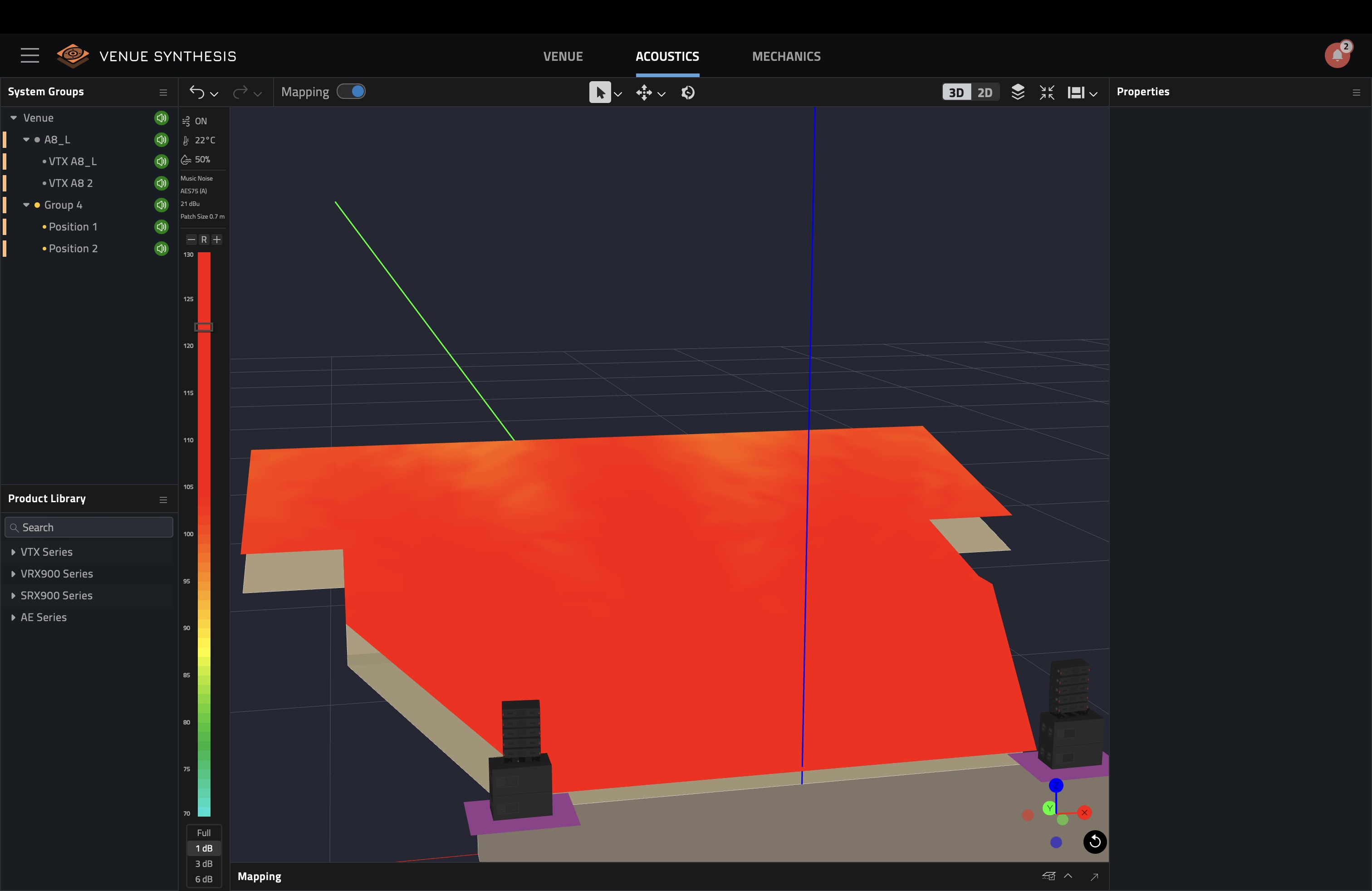This screenshot has width=1372, height=891.
Task: Open selection tool dropdown arrow
Action: [x=618, y=94]
